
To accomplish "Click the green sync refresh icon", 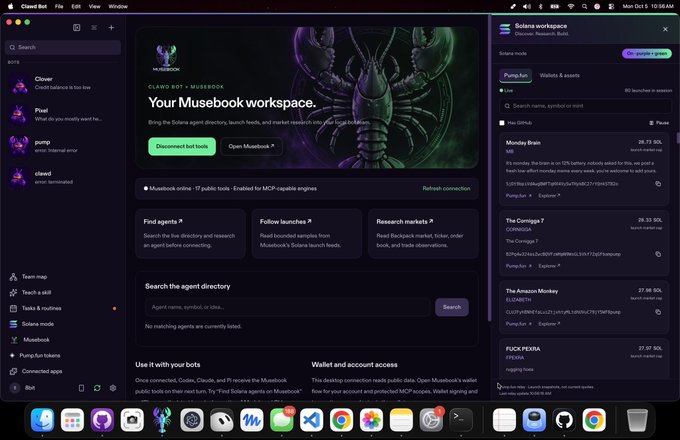I will coord(97,388).
